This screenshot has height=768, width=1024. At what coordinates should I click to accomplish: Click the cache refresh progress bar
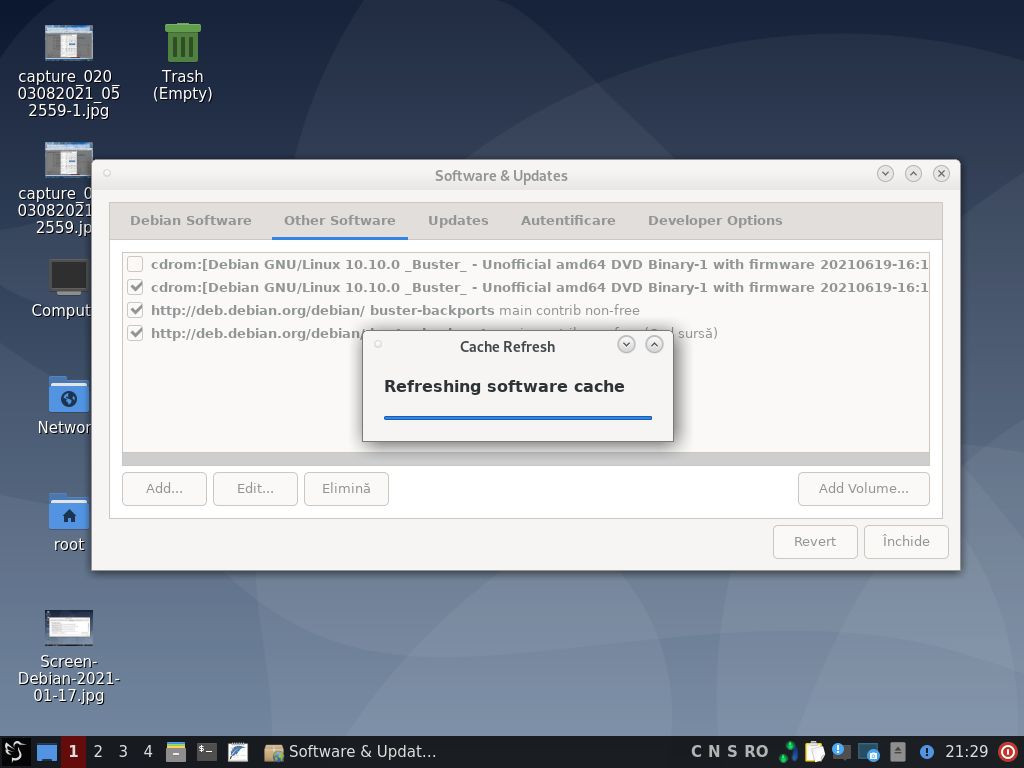coord(518,418)
